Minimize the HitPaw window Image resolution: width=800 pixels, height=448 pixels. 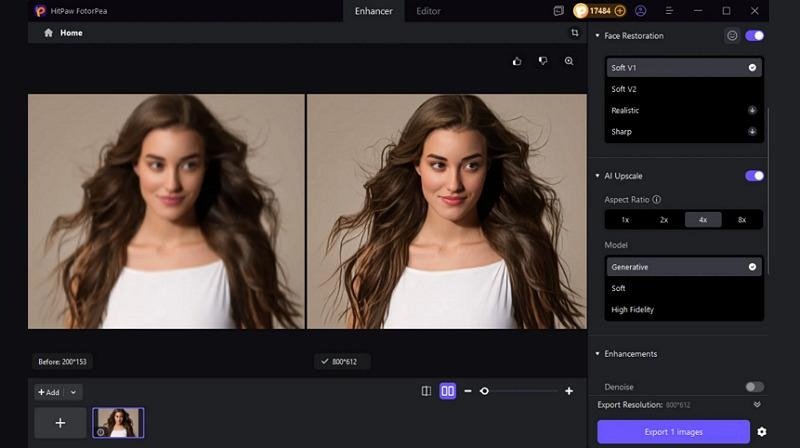click(697, 11)
